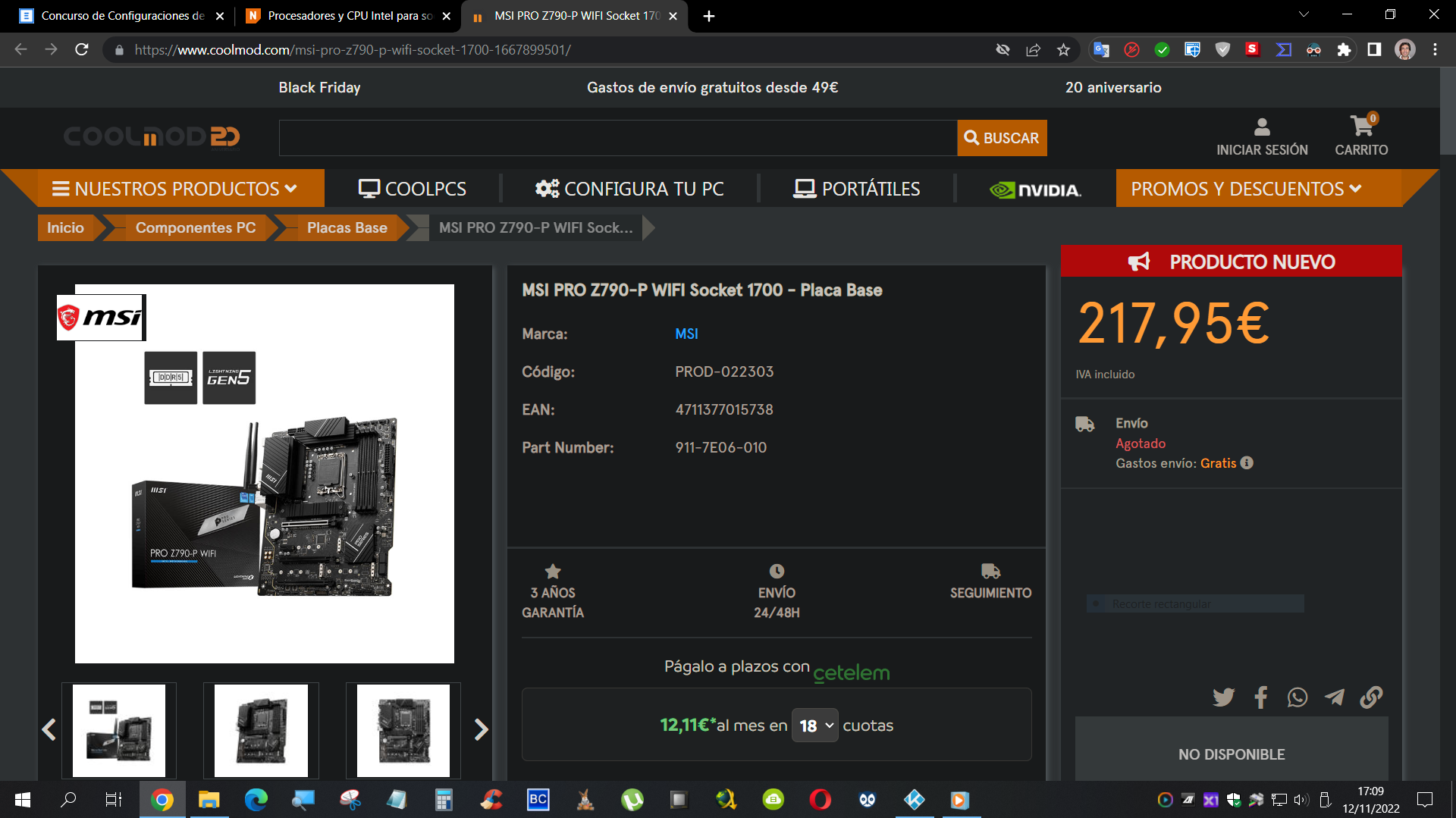Share via WhatsApp icon

[1298, 697]
